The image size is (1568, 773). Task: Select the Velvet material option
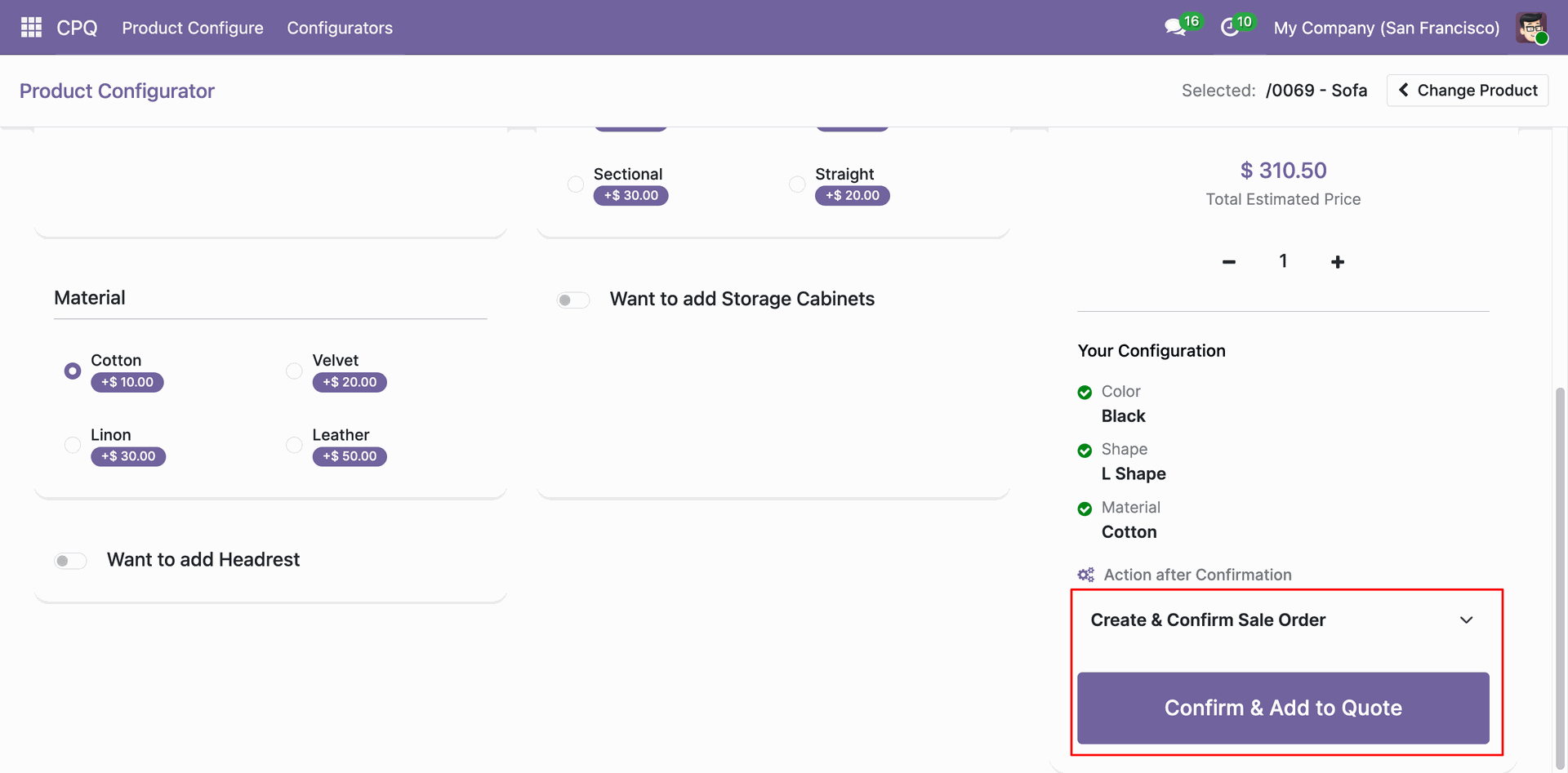[294, 371]
